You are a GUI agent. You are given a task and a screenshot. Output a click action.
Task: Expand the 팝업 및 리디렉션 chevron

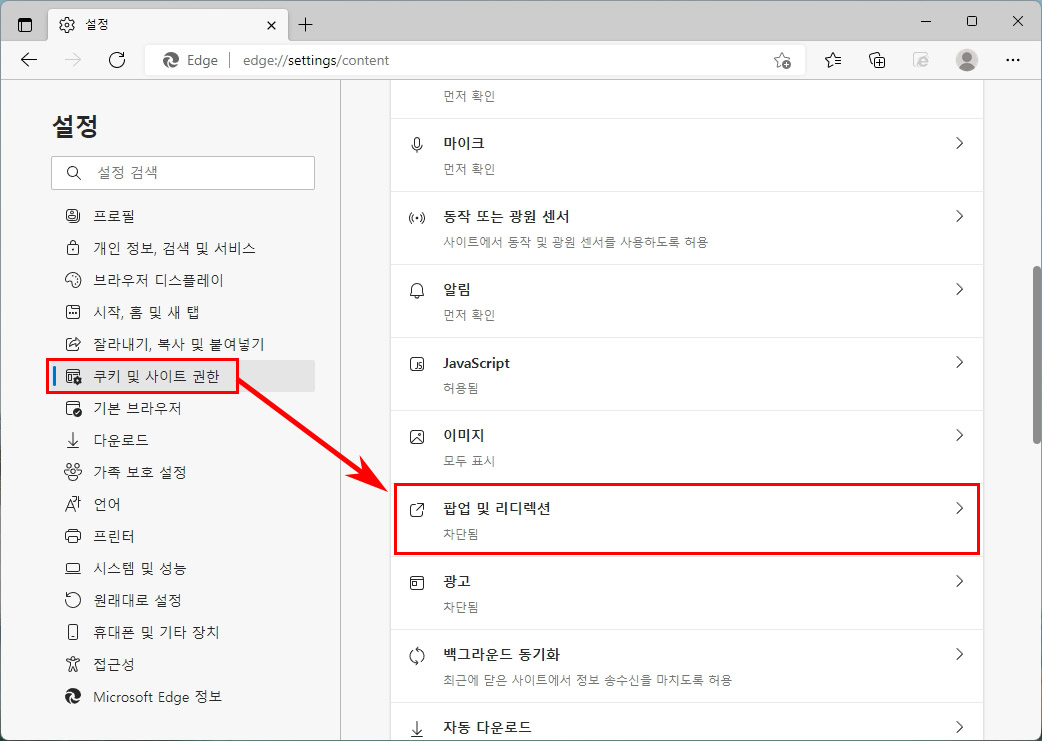959,508
